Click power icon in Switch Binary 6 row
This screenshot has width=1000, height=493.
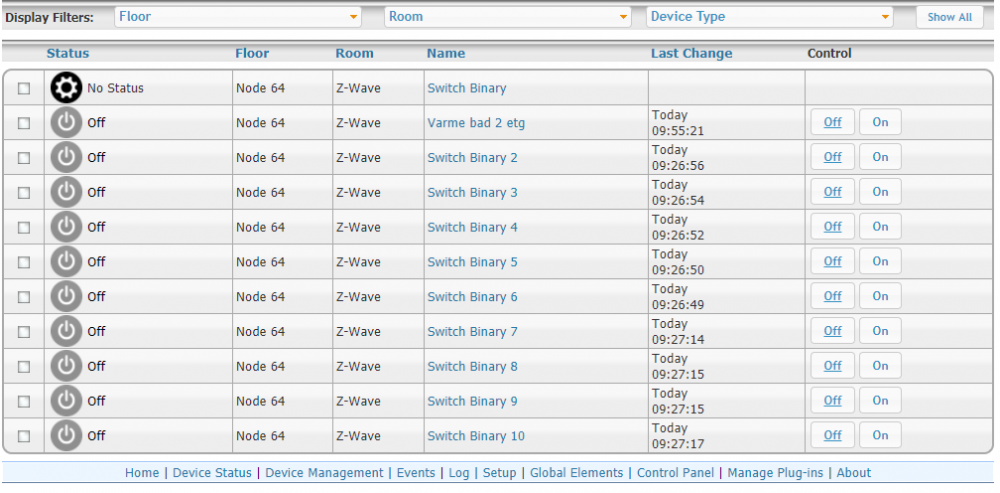(x=66, y=297)
